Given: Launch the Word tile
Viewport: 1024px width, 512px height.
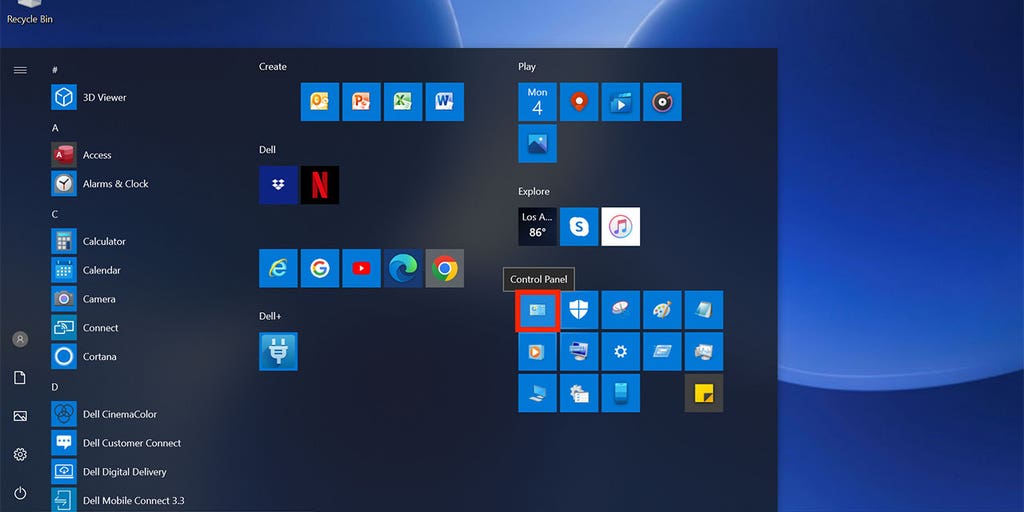Looking at the screenshot, I should click(x=445, y=102).
